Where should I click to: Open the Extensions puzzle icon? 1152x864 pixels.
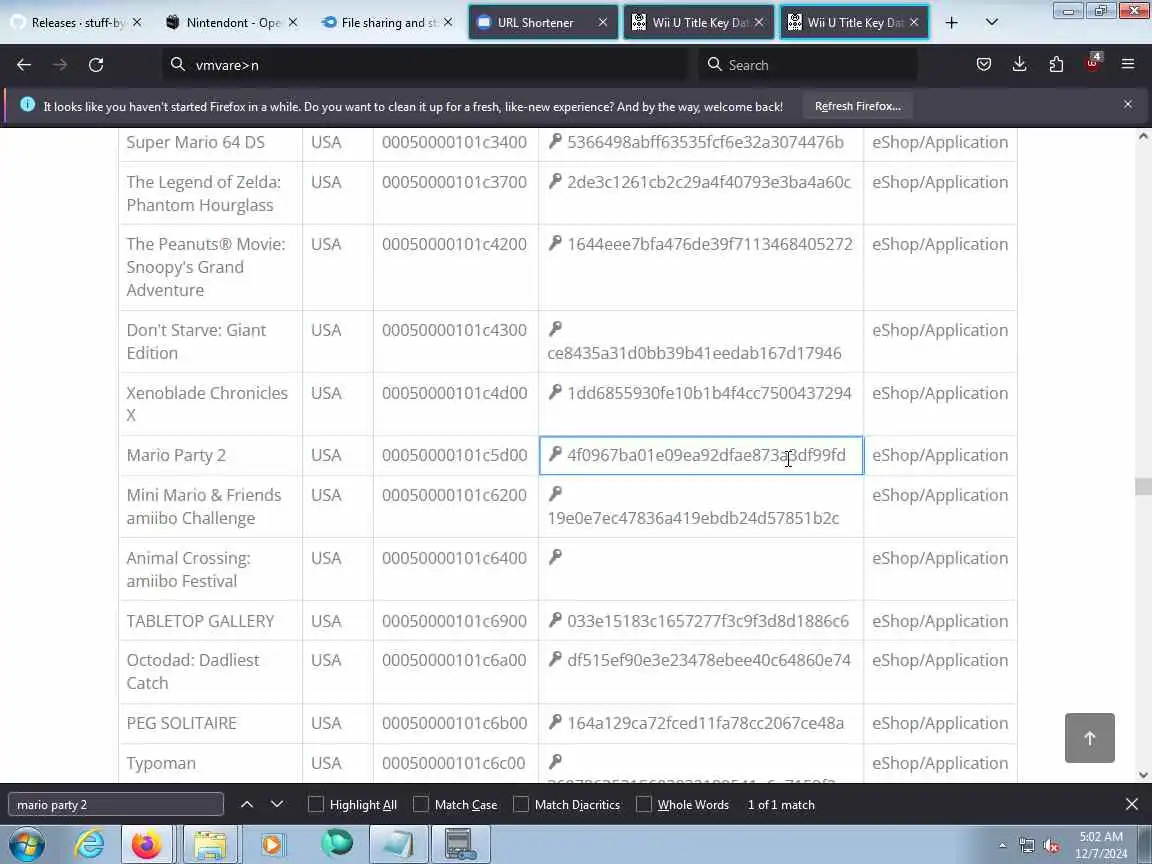tap(1056, 65)
